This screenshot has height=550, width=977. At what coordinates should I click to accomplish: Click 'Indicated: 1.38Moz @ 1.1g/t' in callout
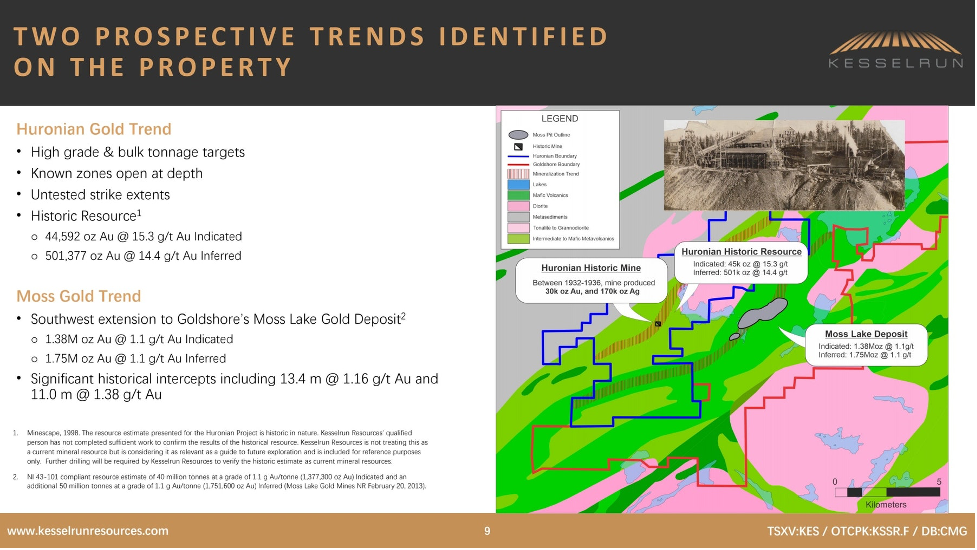coord(866,346)
